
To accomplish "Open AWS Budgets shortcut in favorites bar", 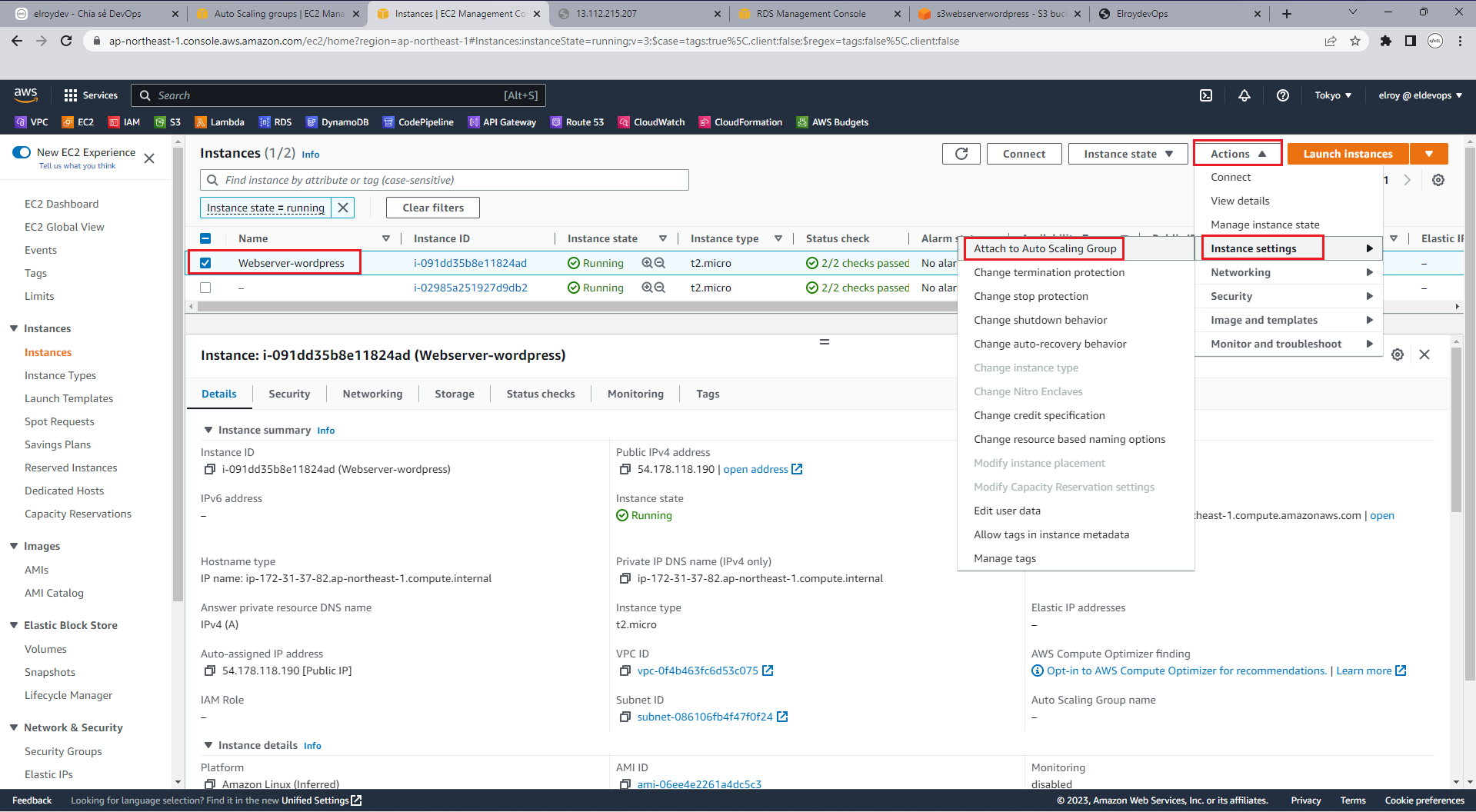I will pyautogui.click(x=832, y=122).
